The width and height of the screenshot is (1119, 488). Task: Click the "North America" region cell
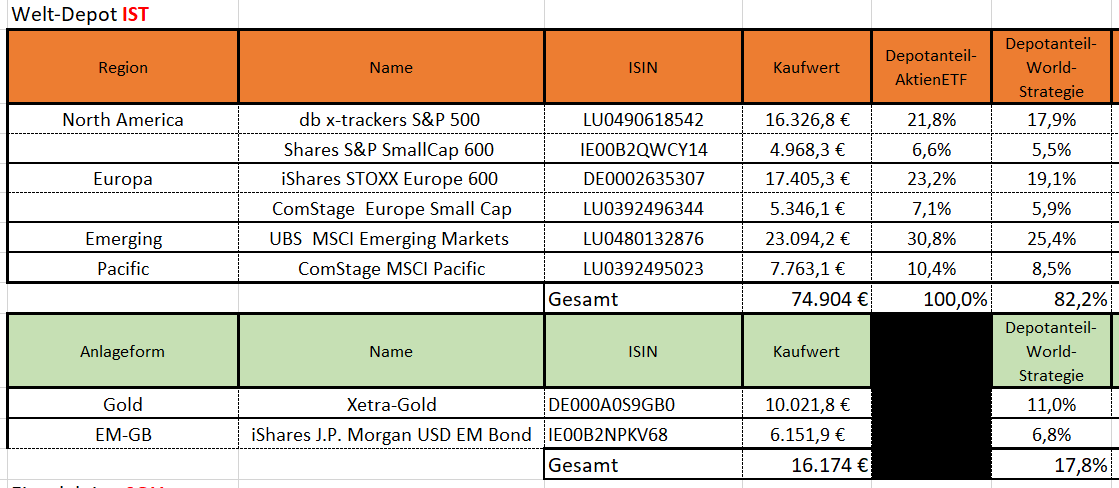[123, 120]
